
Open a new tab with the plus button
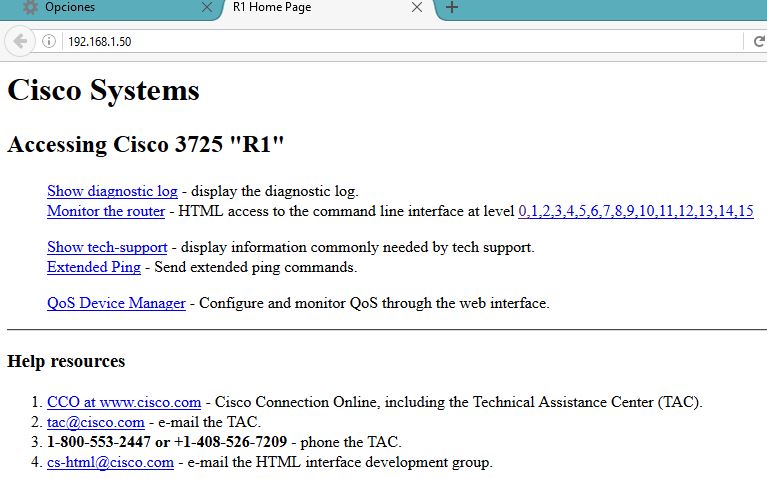pos(452,7)
